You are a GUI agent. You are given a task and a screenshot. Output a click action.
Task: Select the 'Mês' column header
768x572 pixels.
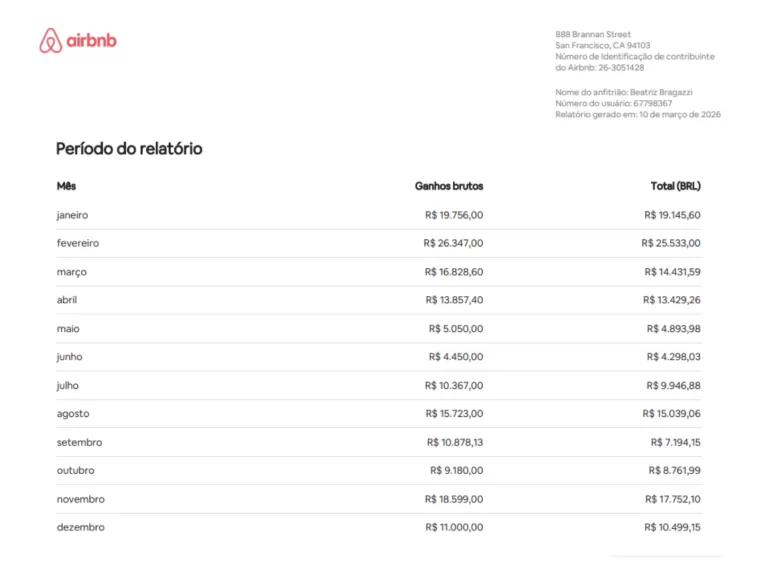tap(66, 186)
